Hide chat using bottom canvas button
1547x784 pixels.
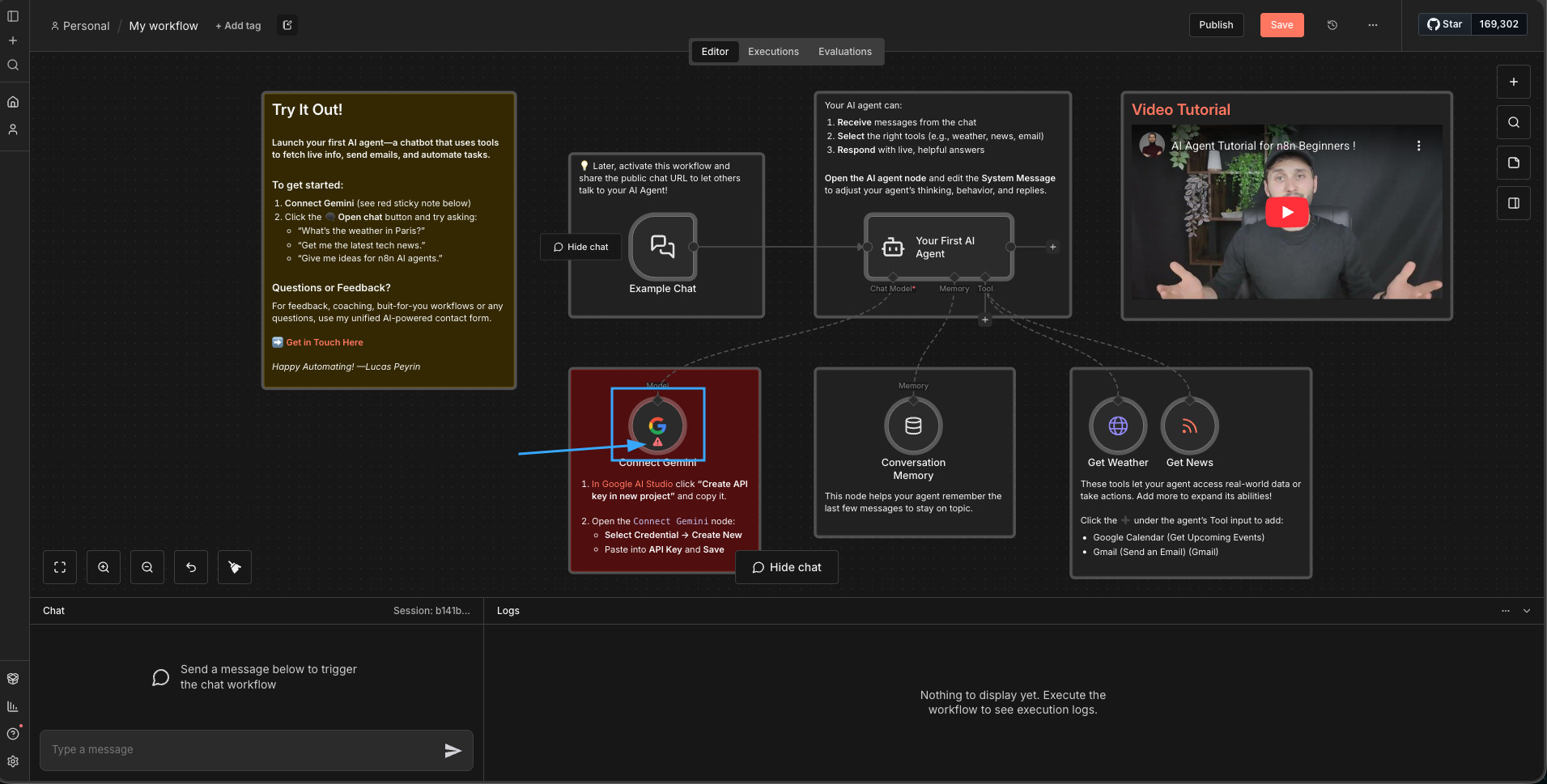[x=787, y=567]
